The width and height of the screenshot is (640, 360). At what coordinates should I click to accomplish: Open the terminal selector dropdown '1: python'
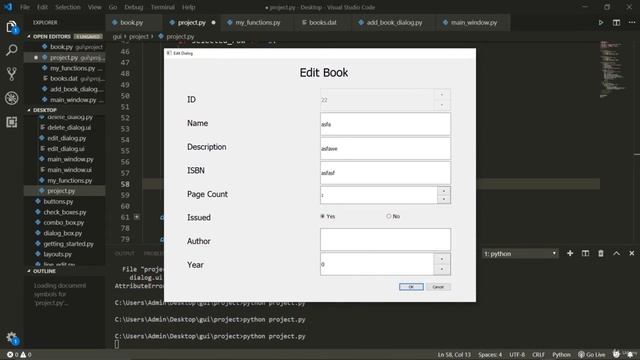coord(520,253)
